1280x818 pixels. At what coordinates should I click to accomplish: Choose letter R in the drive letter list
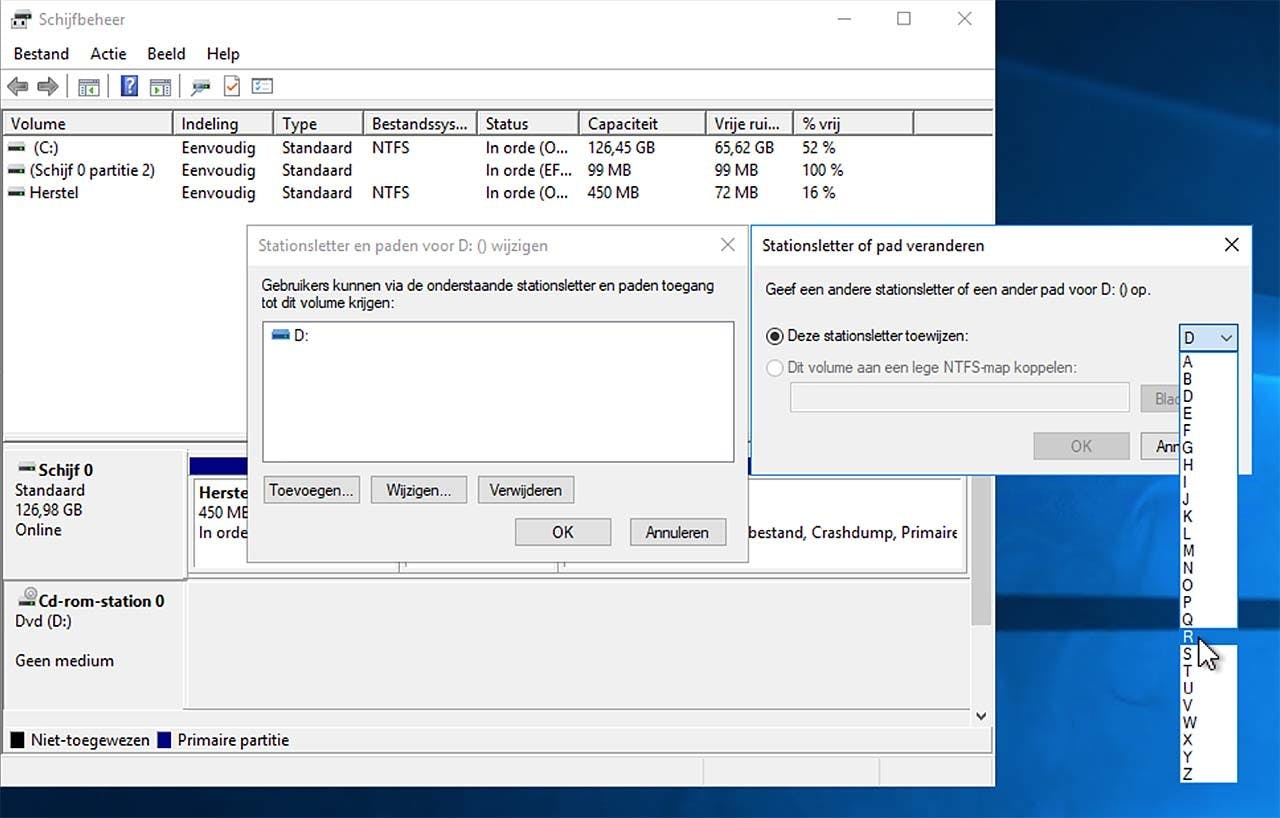pos(1188,637)
